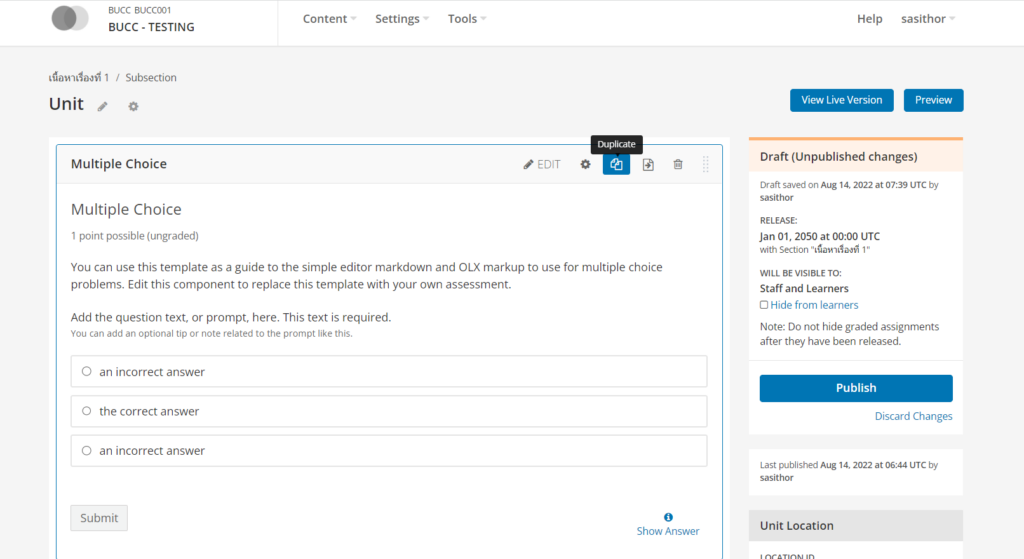Delete the Multiple Choice component
Viewport: 1024px width, 559px height.
678,164
